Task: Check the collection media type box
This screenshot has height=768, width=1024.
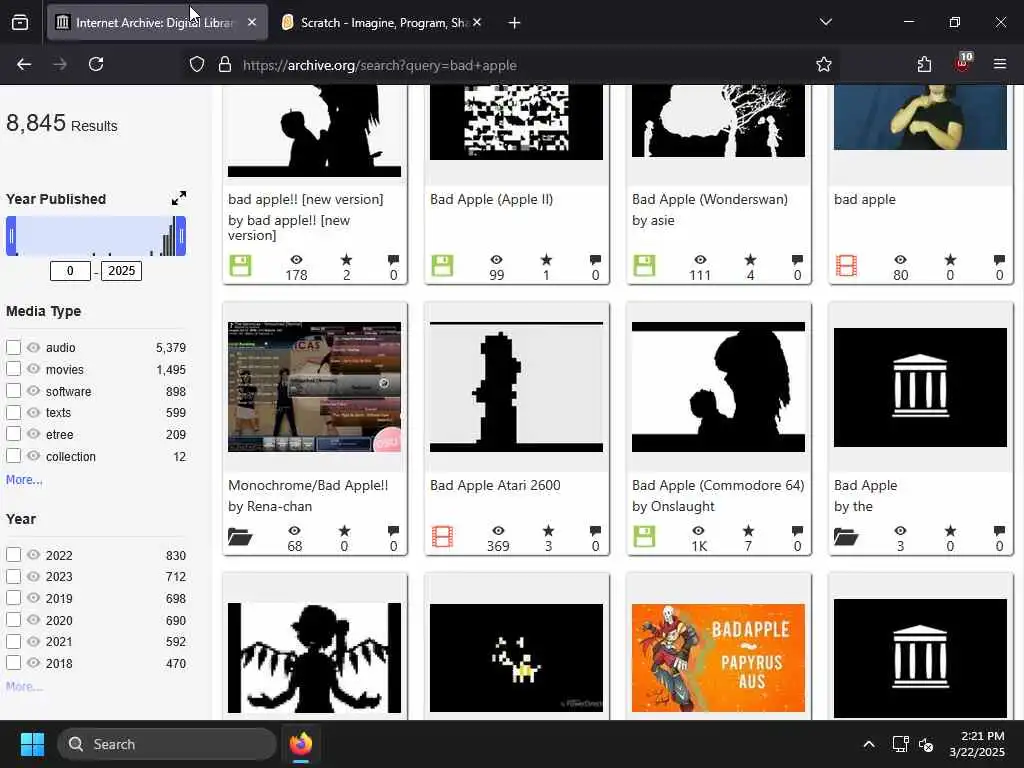Action: 14,455
